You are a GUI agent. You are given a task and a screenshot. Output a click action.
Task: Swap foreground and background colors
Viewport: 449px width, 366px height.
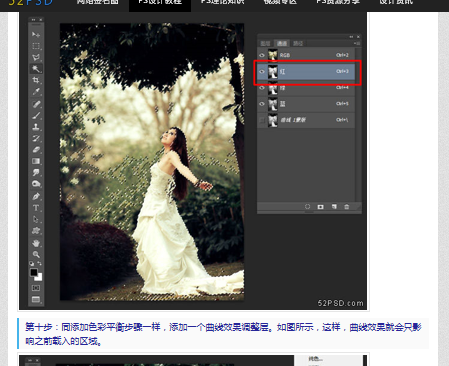[40, 263]
